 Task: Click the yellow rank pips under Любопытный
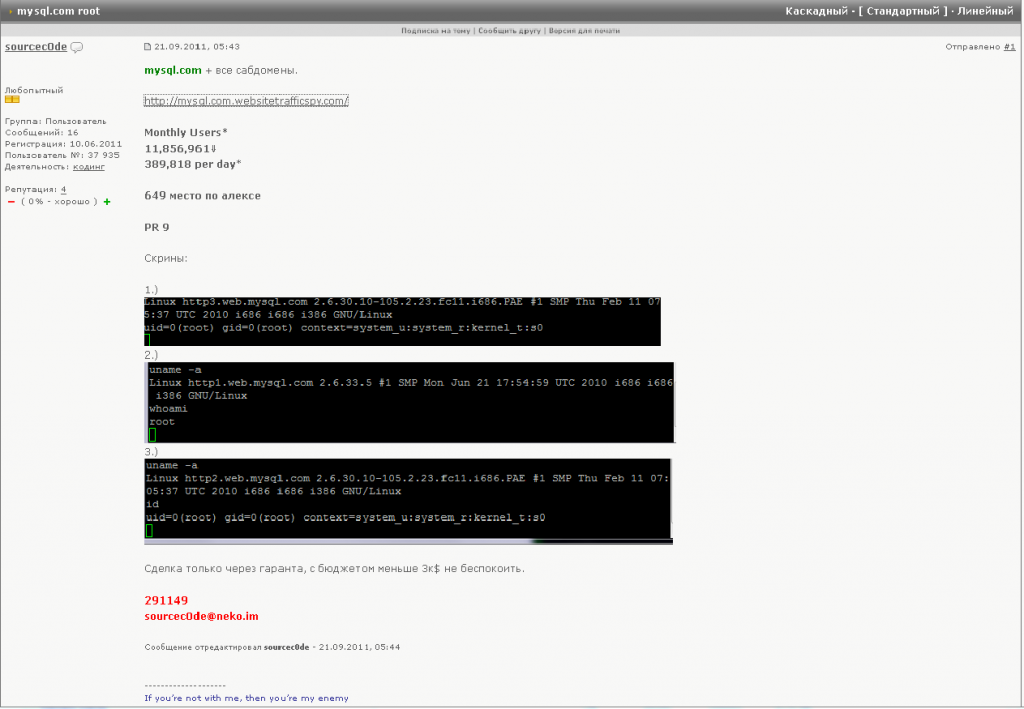coord(14,100)
